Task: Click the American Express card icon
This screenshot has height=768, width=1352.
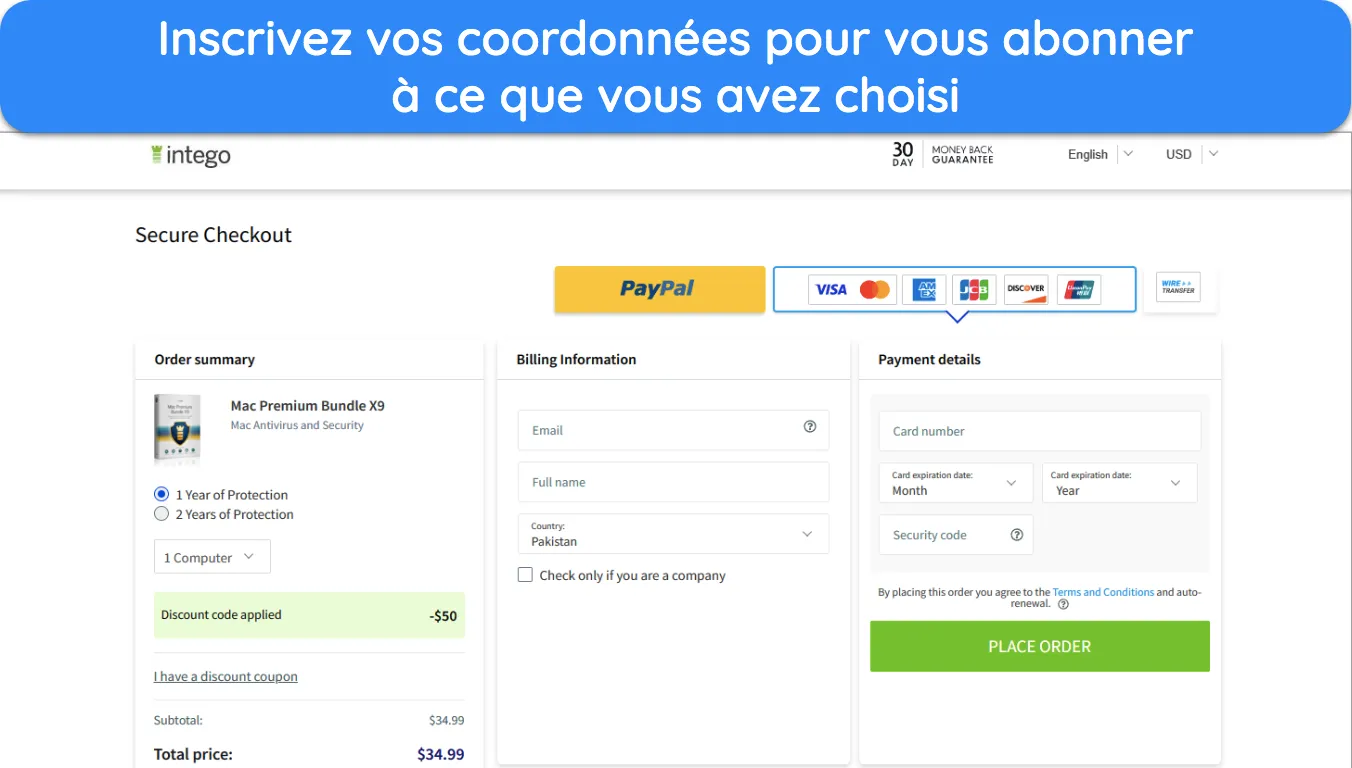Action: click(924, 289)
